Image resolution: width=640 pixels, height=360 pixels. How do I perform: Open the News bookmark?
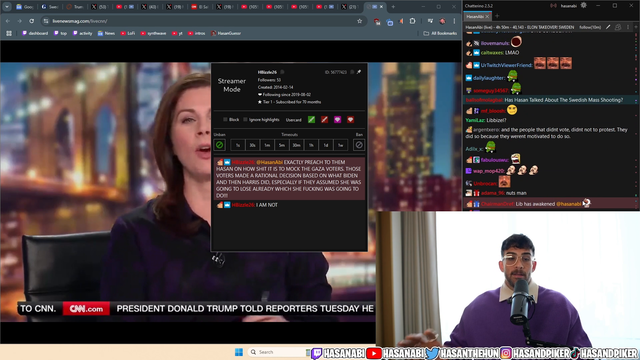(106, 33)
